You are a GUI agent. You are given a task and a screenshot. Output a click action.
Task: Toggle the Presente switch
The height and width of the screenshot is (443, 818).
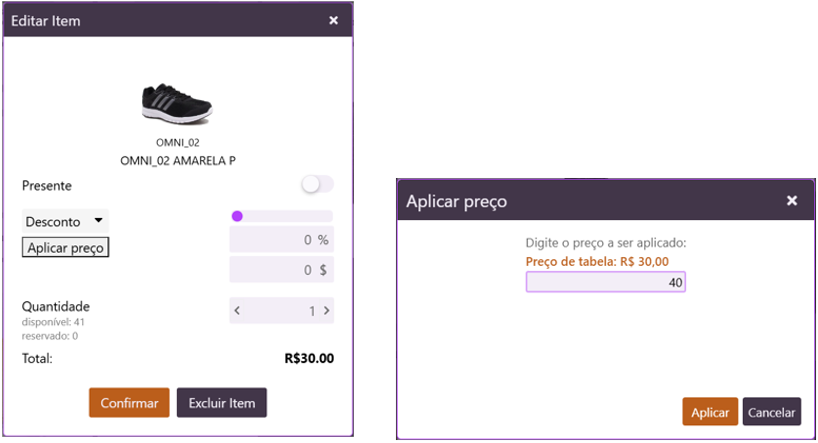coord(317,185)
